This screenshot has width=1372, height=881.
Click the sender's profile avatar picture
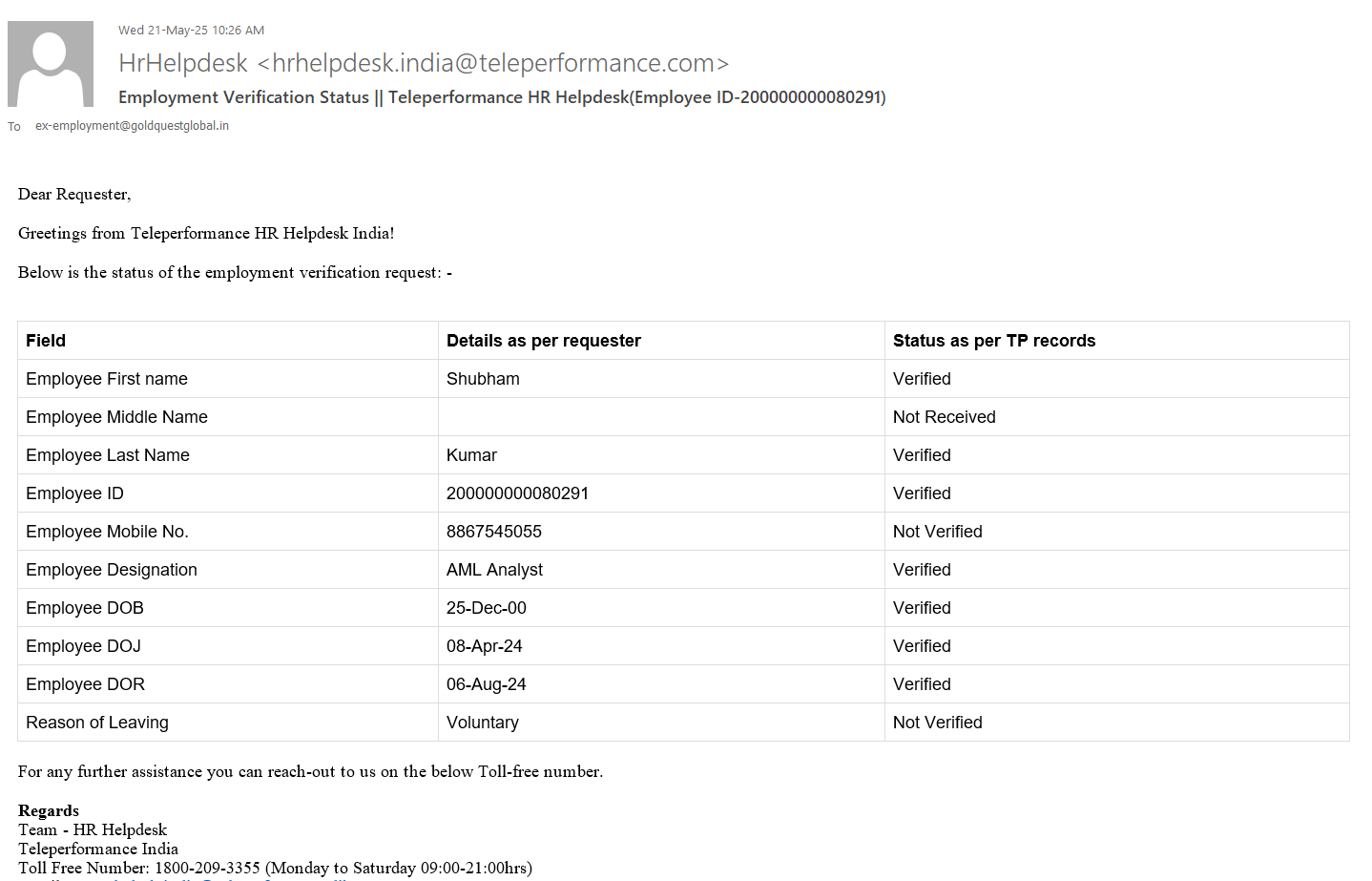(51, 64)
